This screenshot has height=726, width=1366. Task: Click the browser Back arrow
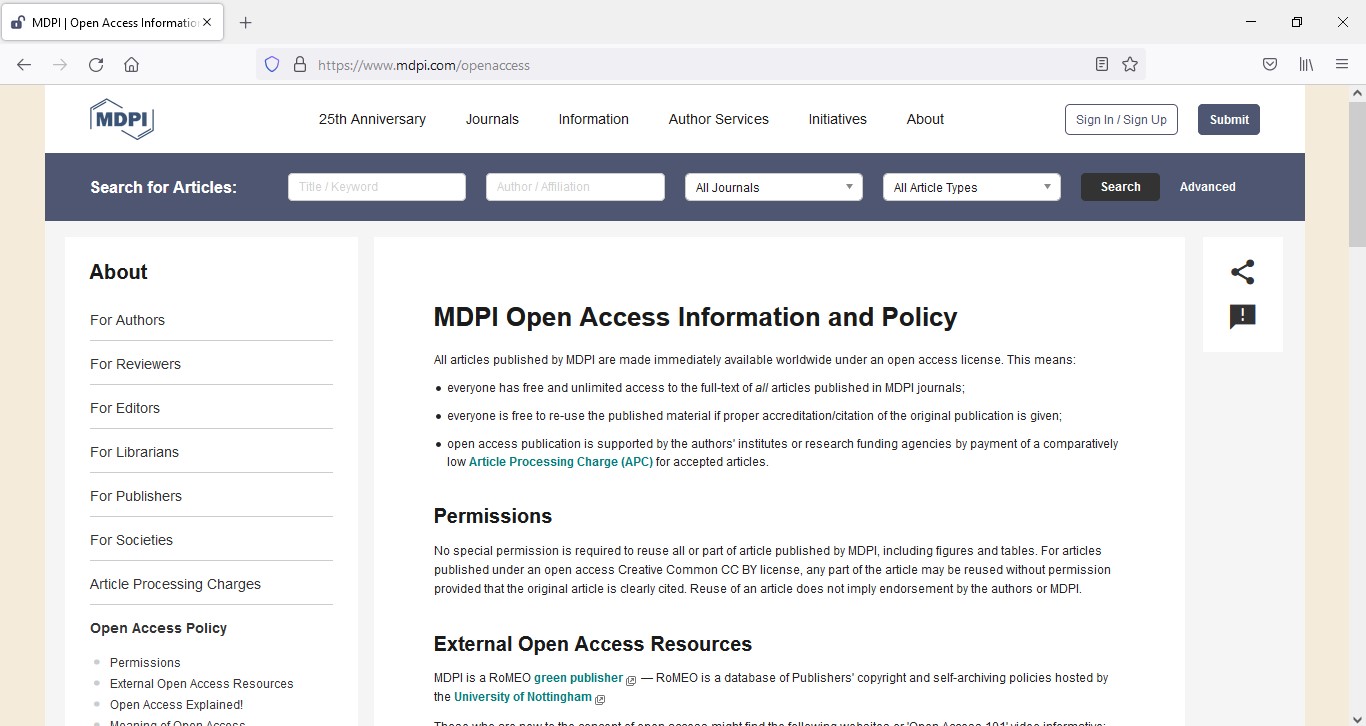[x=24, y=65]
